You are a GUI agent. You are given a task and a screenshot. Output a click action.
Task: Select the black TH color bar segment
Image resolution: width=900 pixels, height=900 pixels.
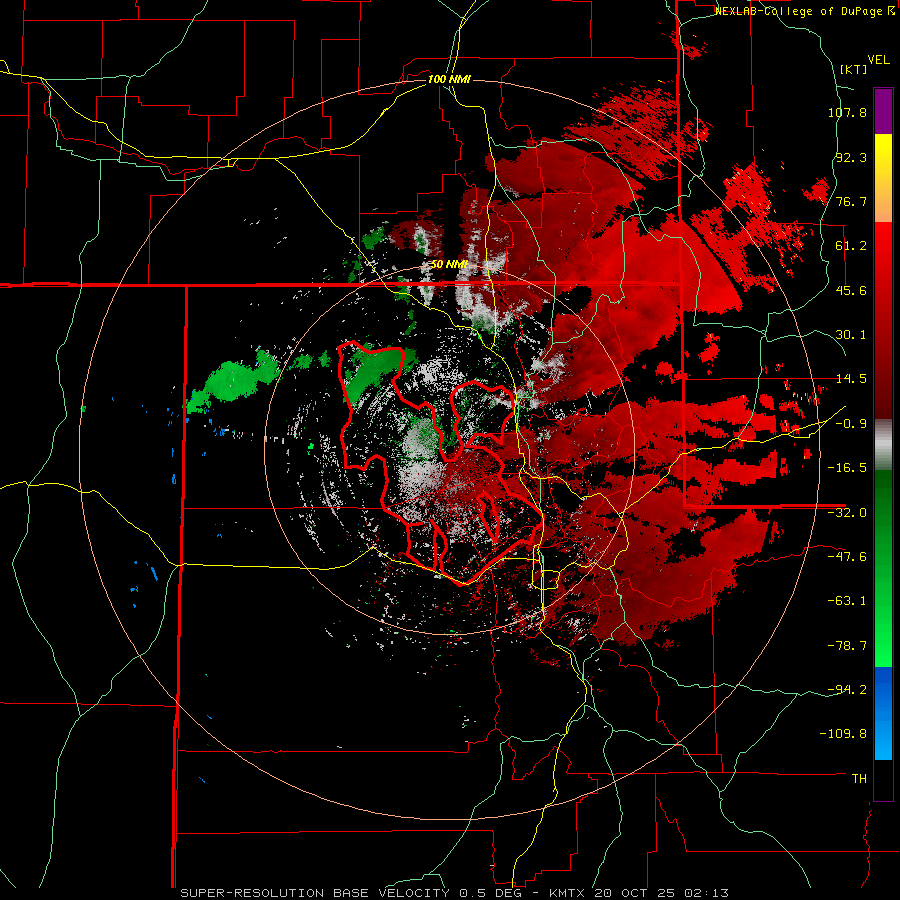coord(883,779)
